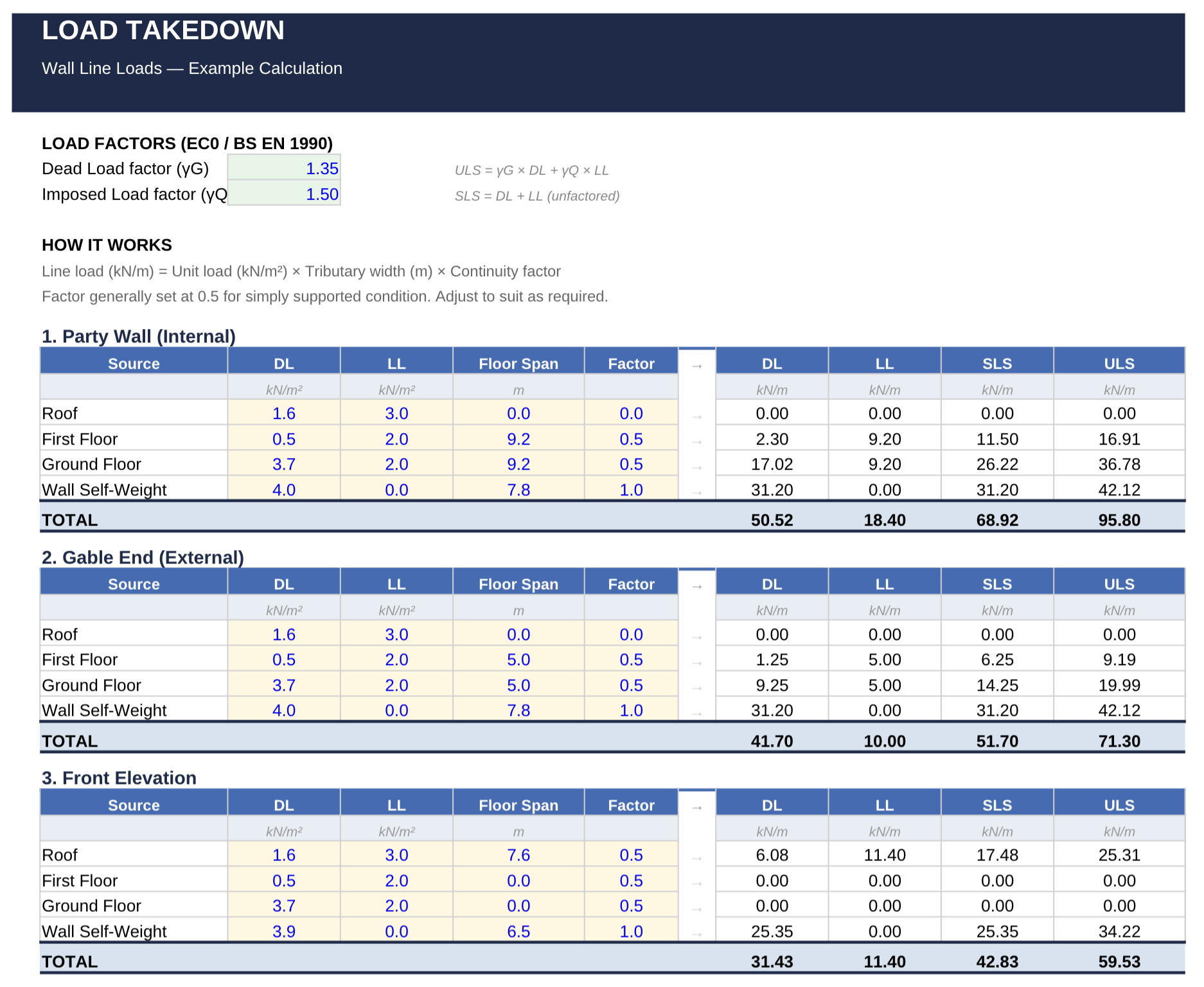
Task: Click the Gable End TOTAL SLS value 51.70
Action: coord(996,740)
